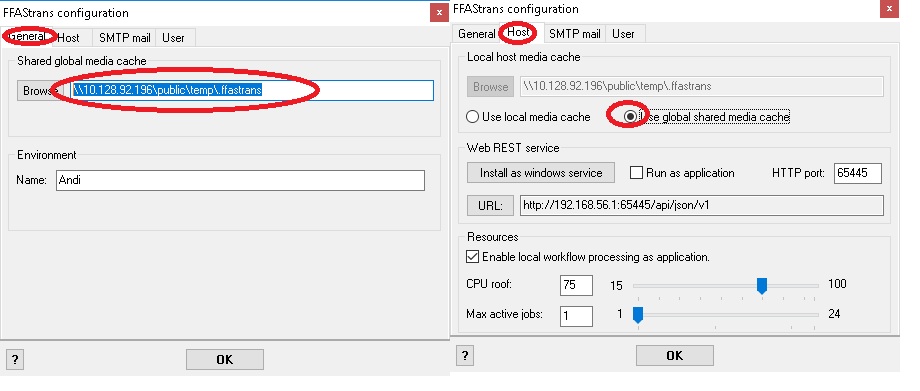Close the left FFAStrans configuration window
Viewport: 920px width, 391px height.
439,12
